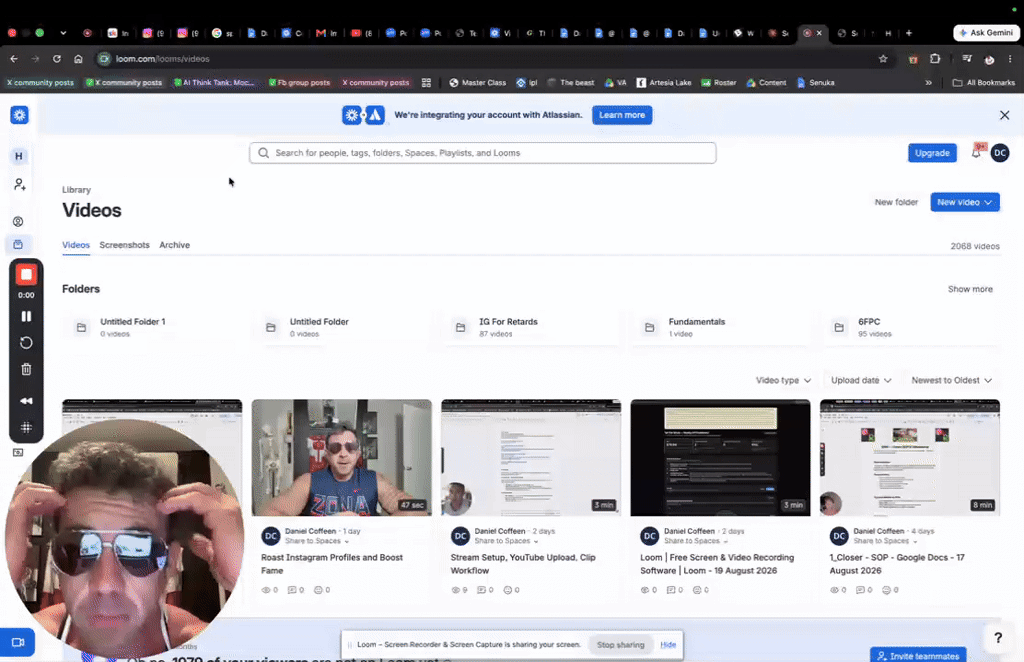Open the browser extensions puzzle icon
This screenshot has height=662, width=1024.
click(935, 59)
